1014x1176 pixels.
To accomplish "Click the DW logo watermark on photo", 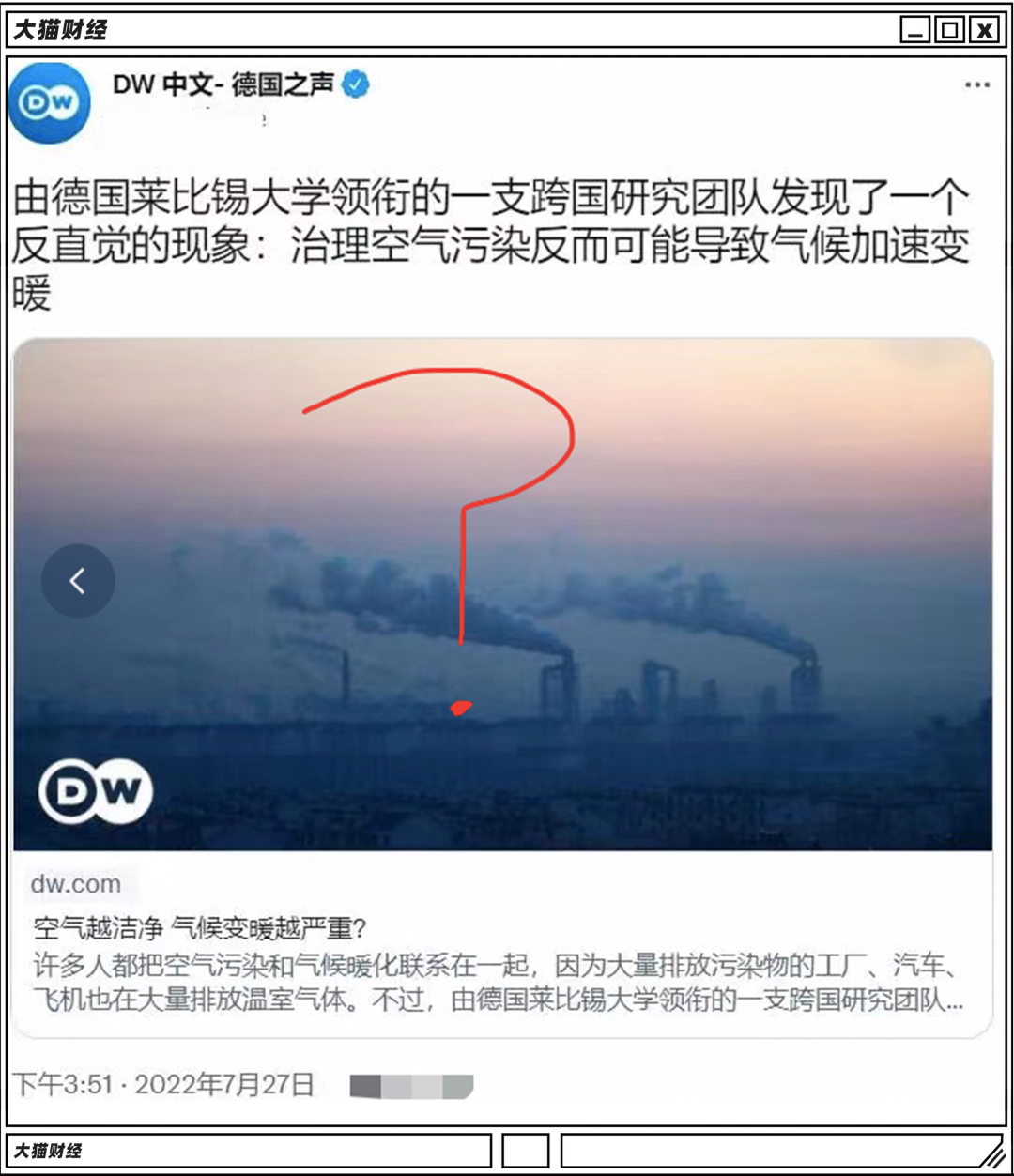I will pos(96,792).
